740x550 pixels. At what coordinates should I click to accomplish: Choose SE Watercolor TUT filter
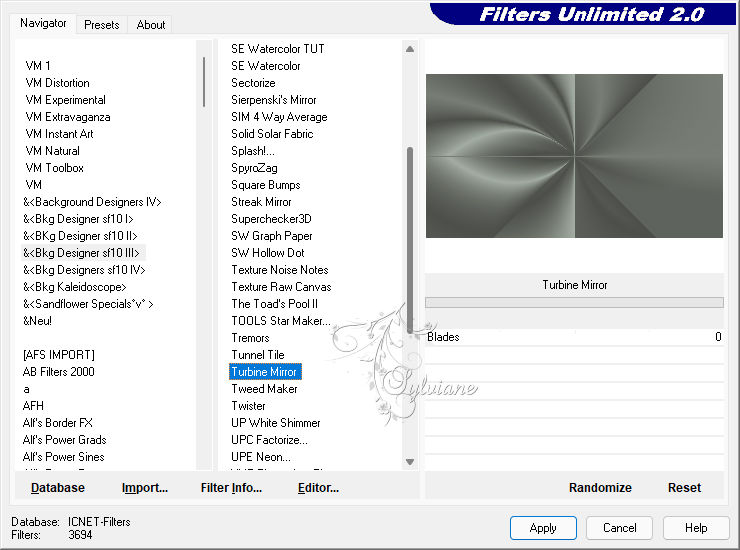tap(278, 49)
